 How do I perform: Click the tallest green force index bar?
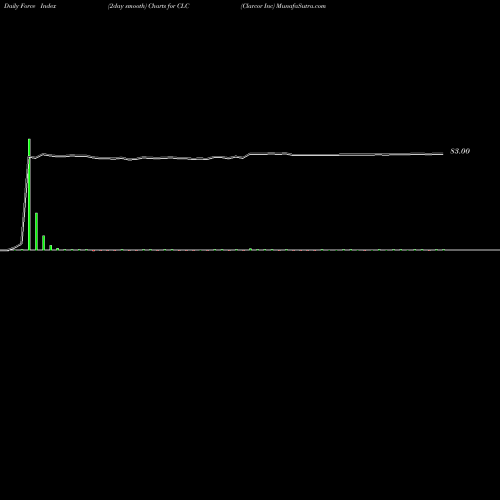coord(29,194)
